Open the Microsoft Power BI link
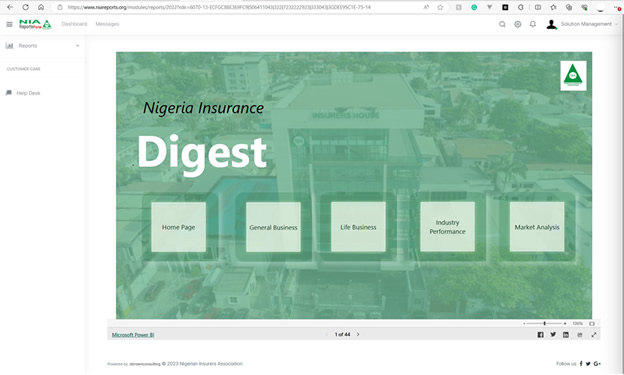The image size is (624, 375). 133,335
